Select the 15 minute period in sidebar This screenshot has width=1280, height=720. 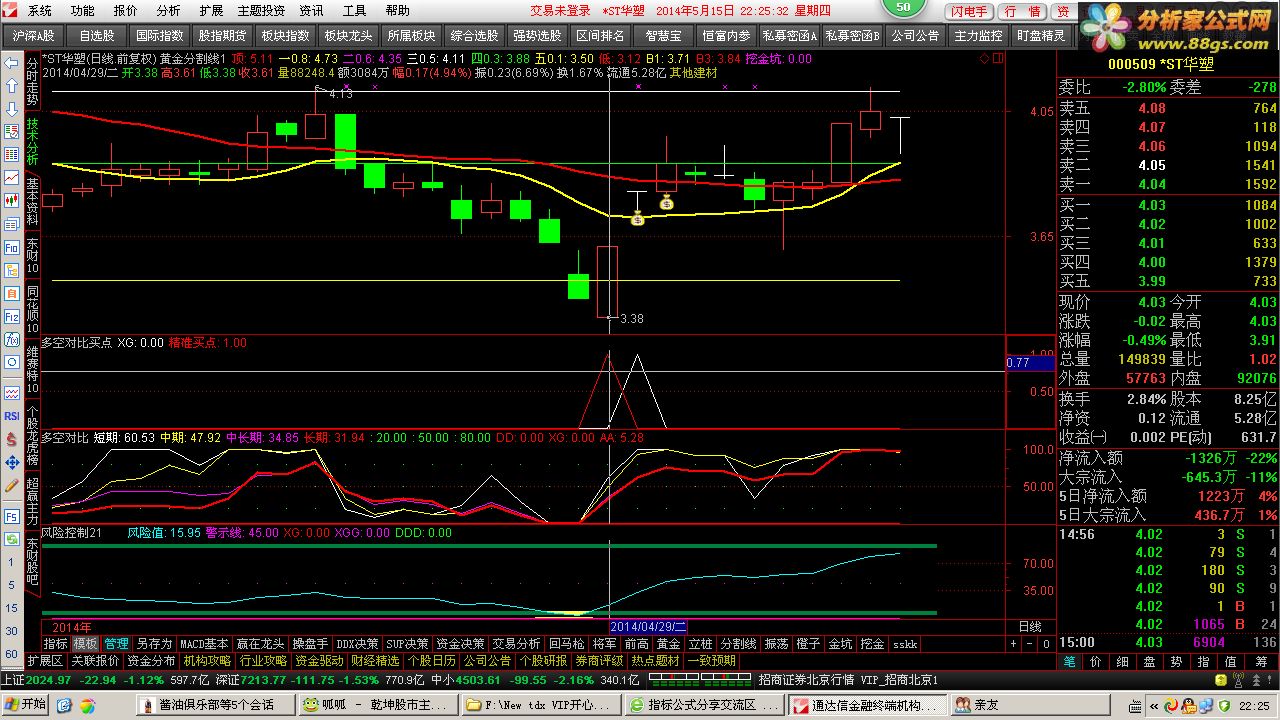(x=10, y=608)
